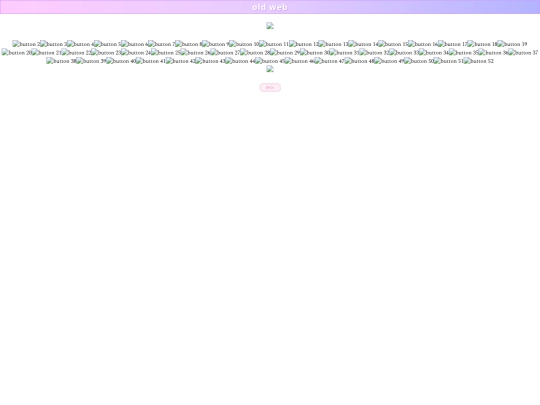Screen dimensions: 540x405
Task: Select the image labeled button 12
Action: [x=304, y=44]
